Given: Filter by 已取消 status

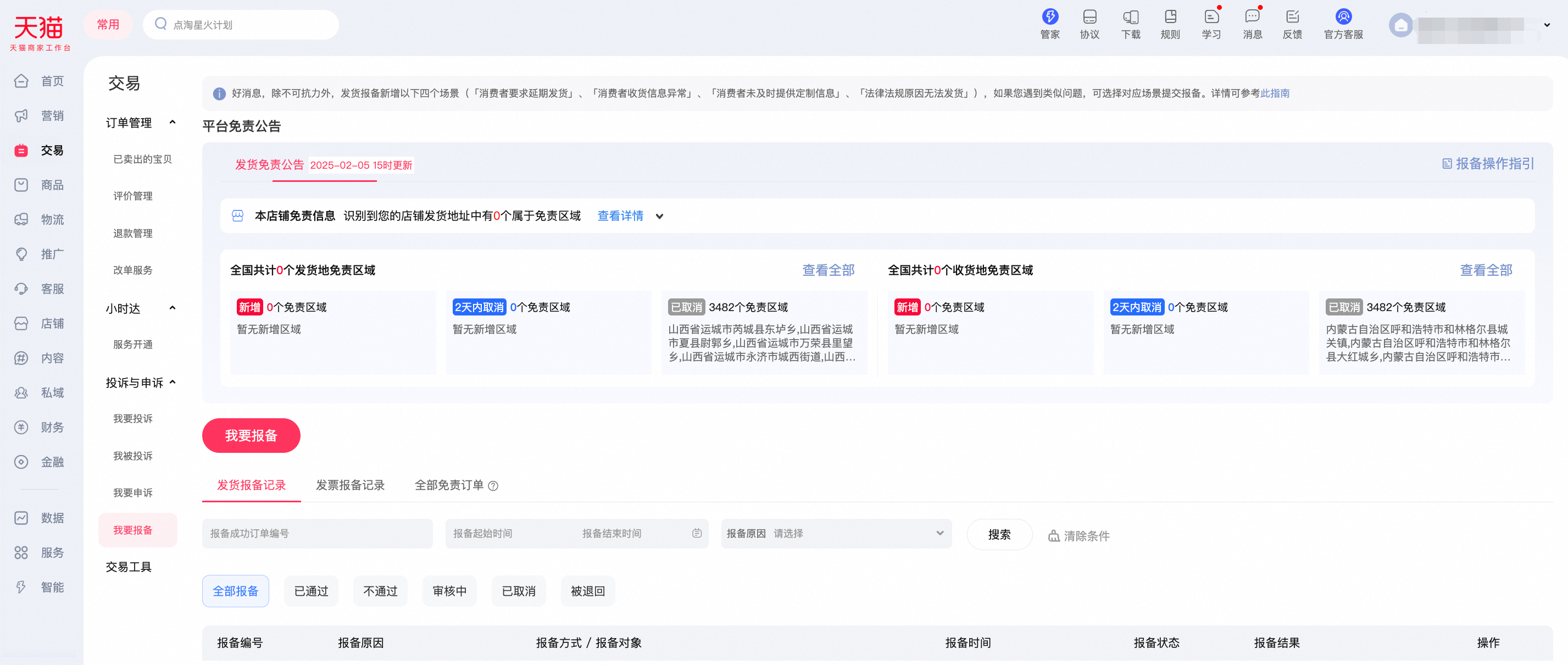Looking at the screenshot, I should pyautogui.click(x=519, y=591).
